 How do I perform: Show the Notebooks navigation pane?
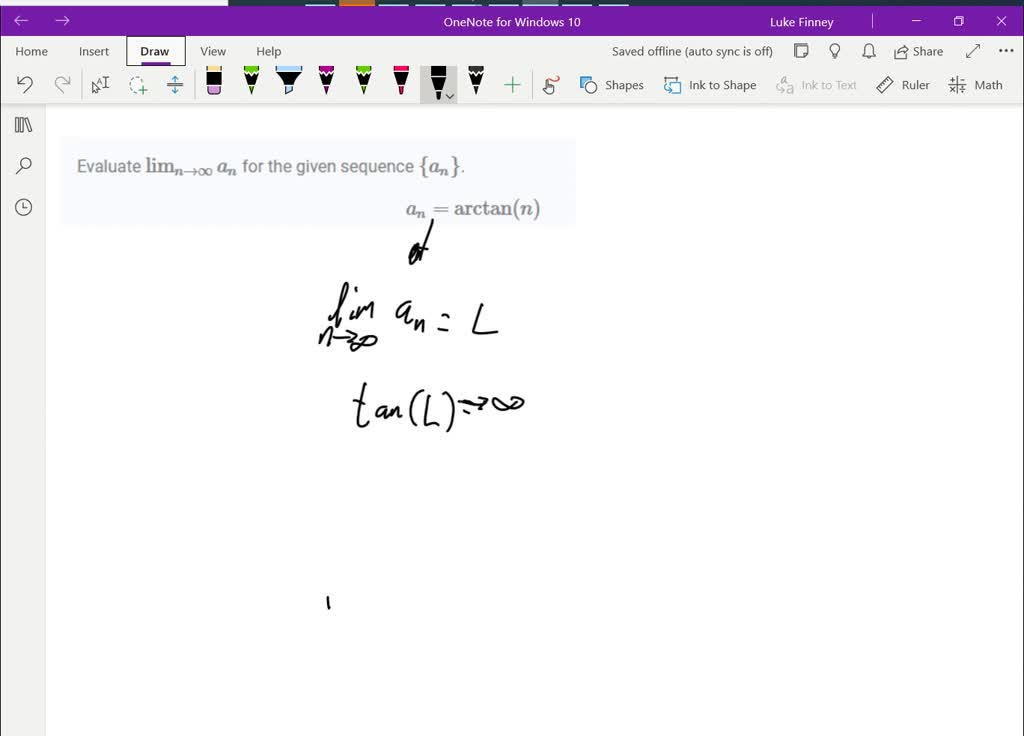(22, 124)
